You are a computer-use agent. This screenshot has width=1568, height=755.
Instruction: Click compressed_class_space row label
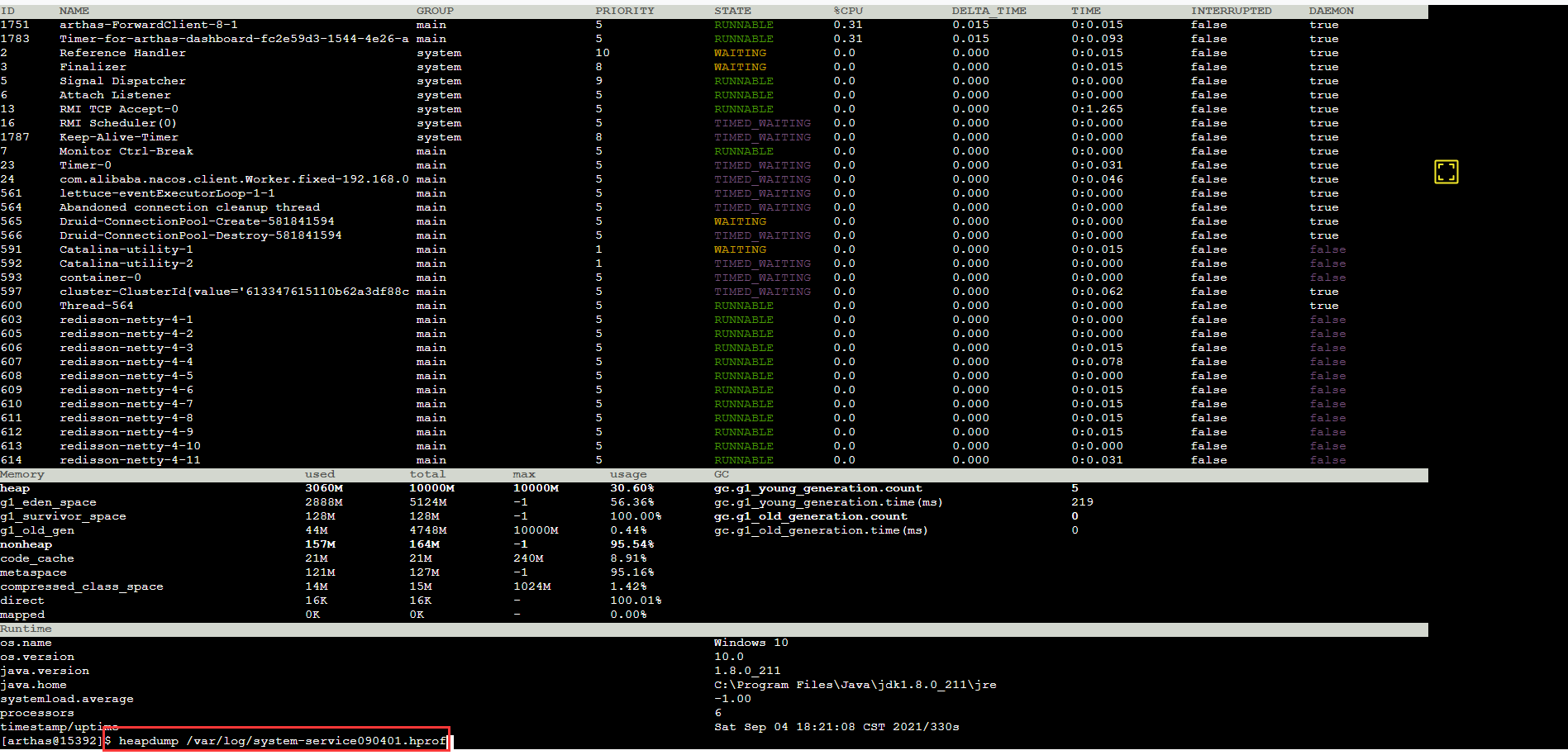coord(82,586)
